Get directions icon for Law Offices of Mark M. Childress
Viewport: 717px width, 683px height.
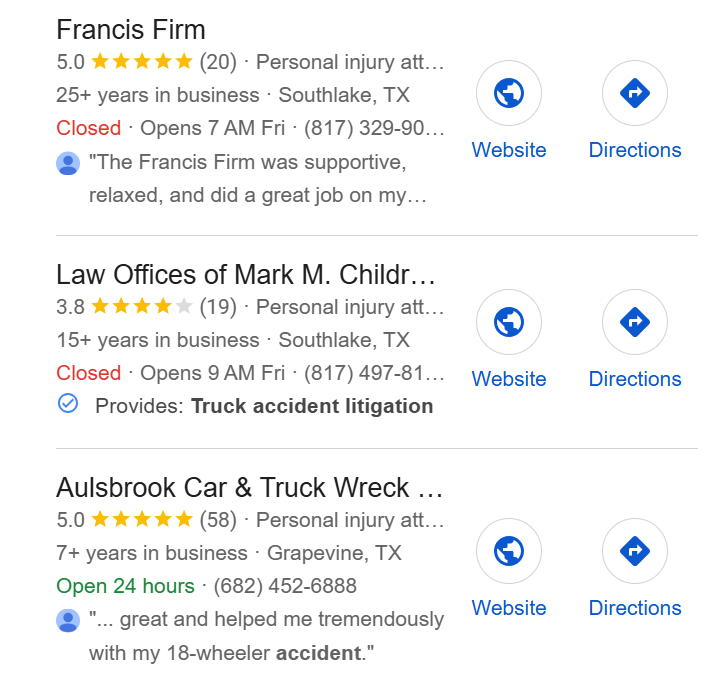tap(634, 323)
